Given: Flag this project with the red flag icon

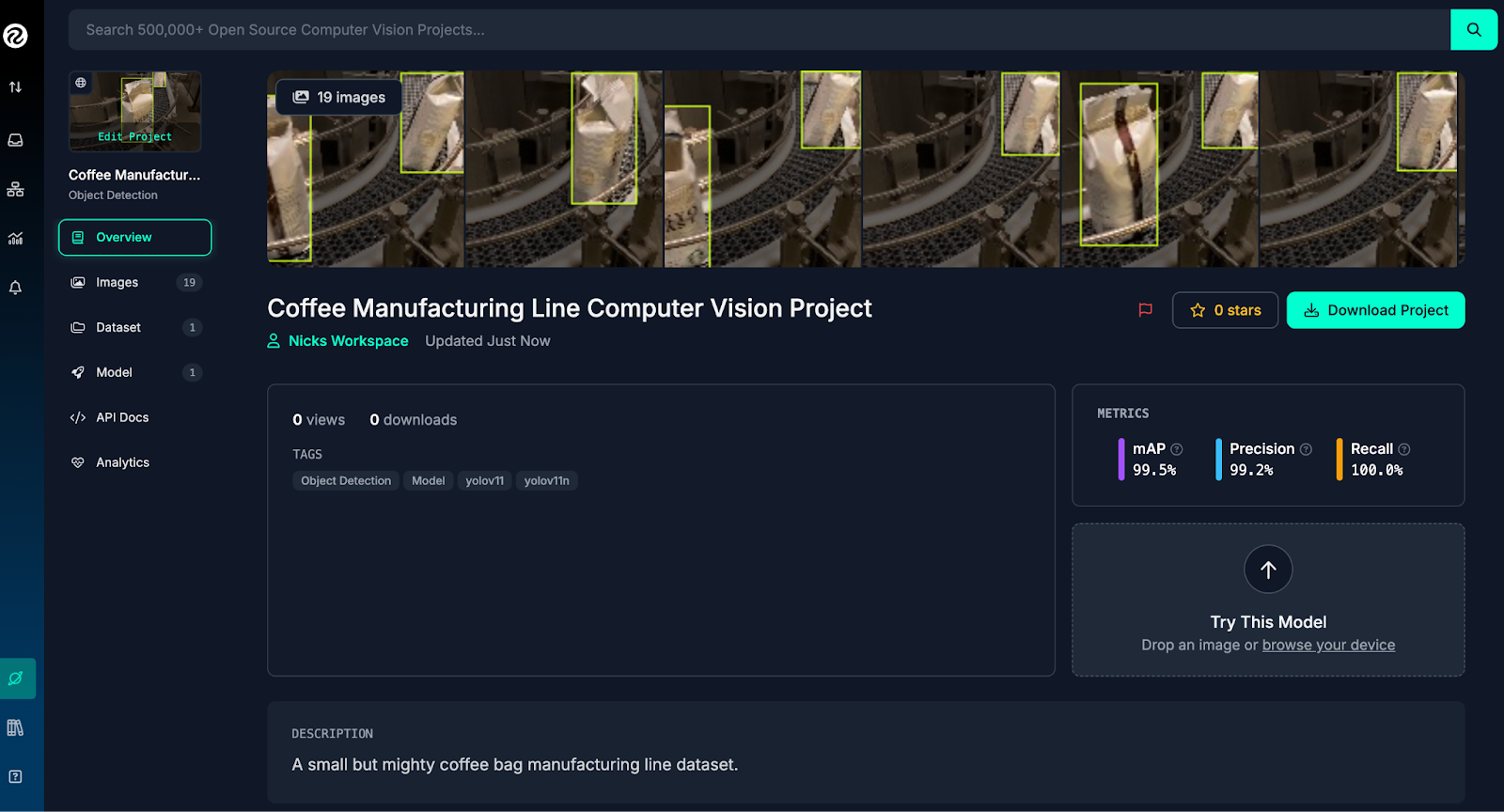Looking at the screenshot, I should (x=1145, y=310).
